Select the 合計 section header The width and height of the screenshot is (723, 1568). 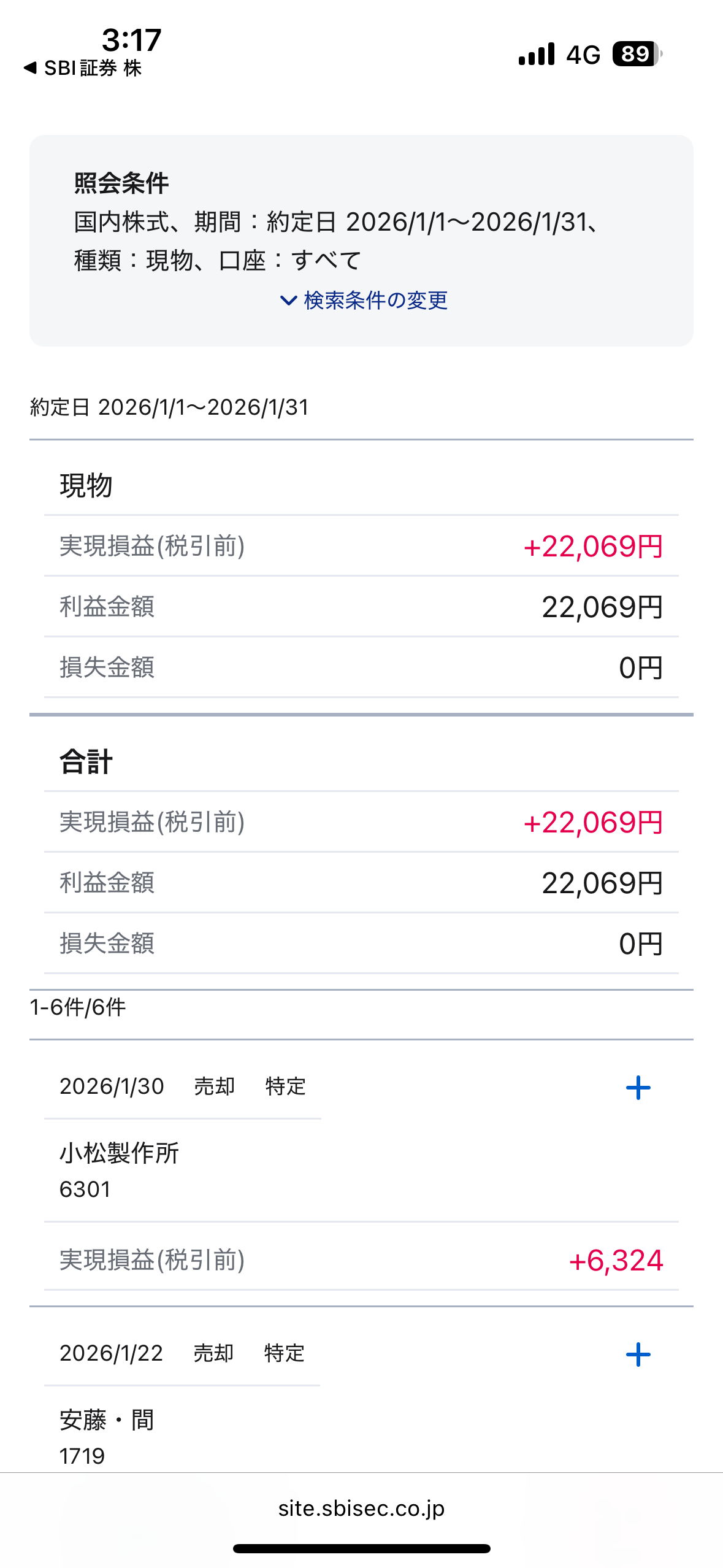click(x=86, y=761)
